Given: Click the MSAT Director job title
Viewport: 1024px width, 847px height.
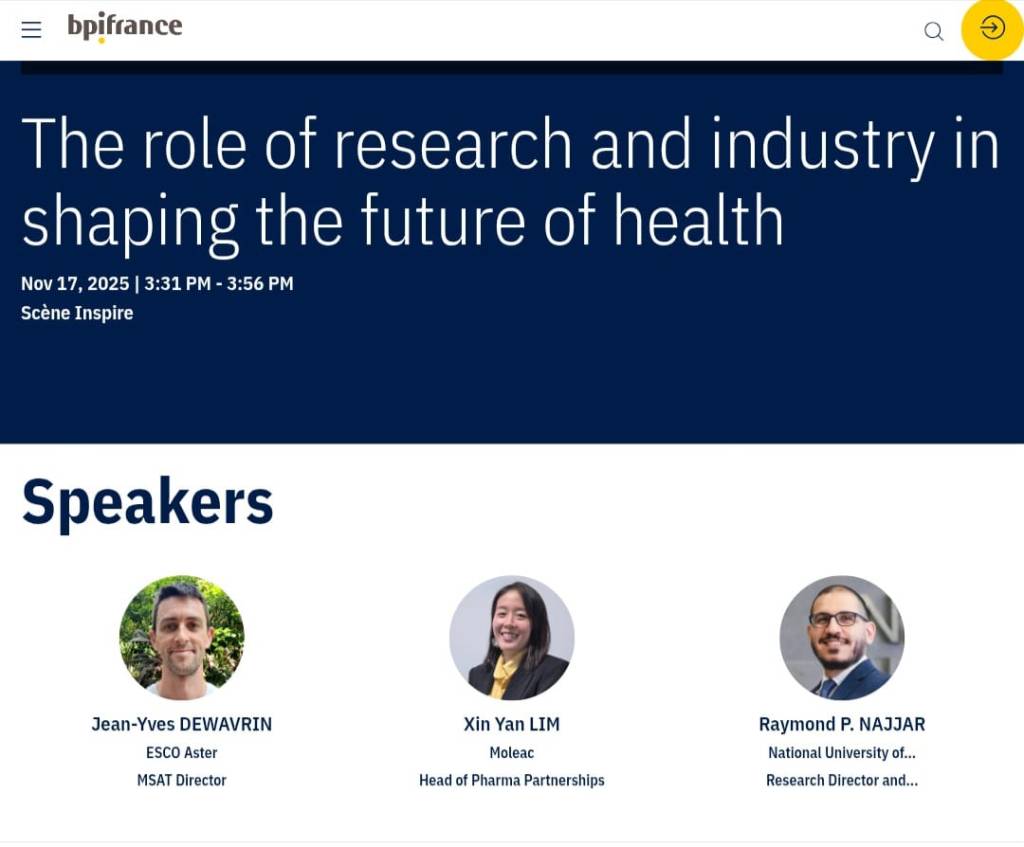Looking at the screenshot, I should point(181,780).
